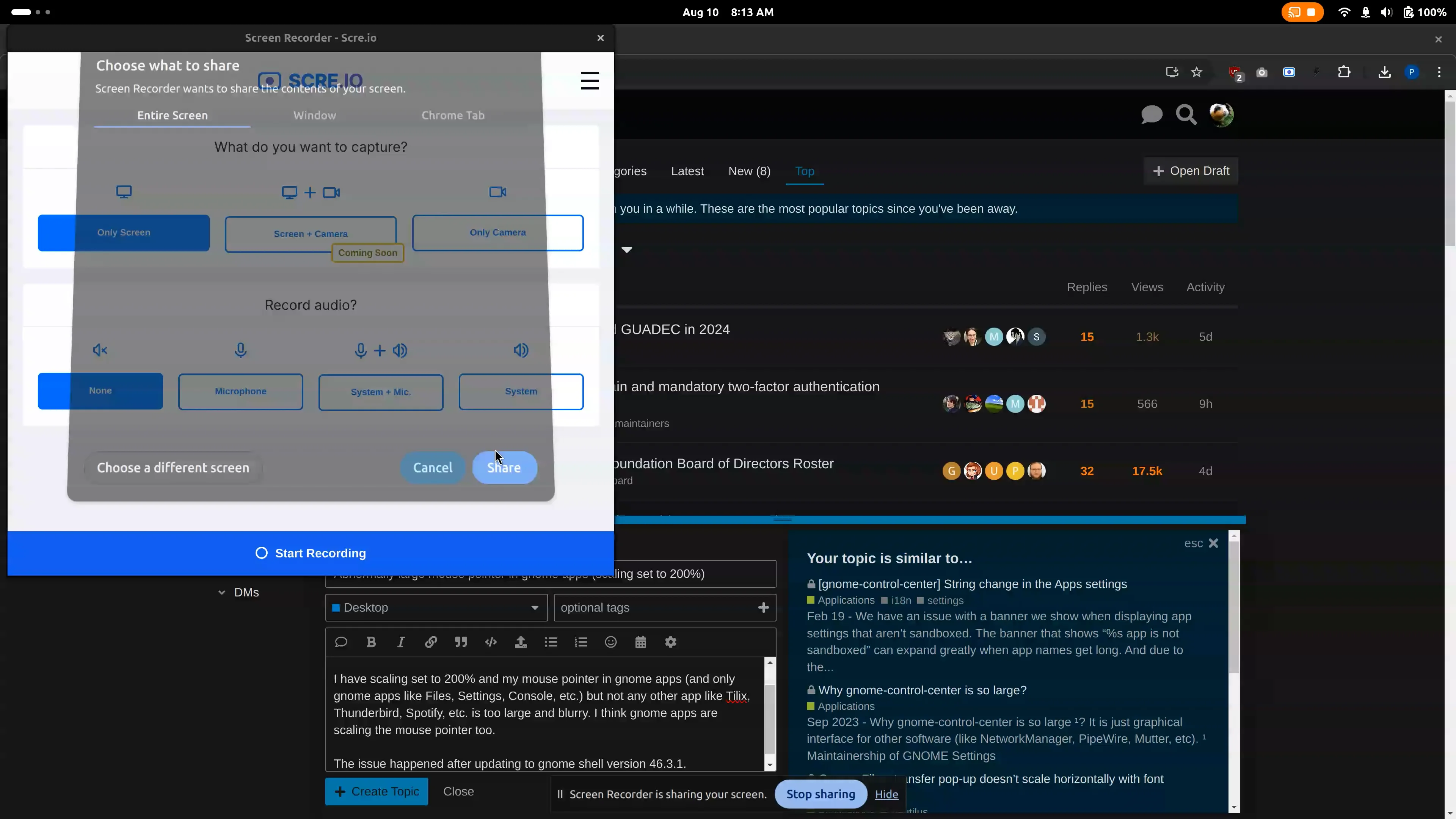Insert blockquote in composer toolbar

pyautogui.click(x=461, y=642)
